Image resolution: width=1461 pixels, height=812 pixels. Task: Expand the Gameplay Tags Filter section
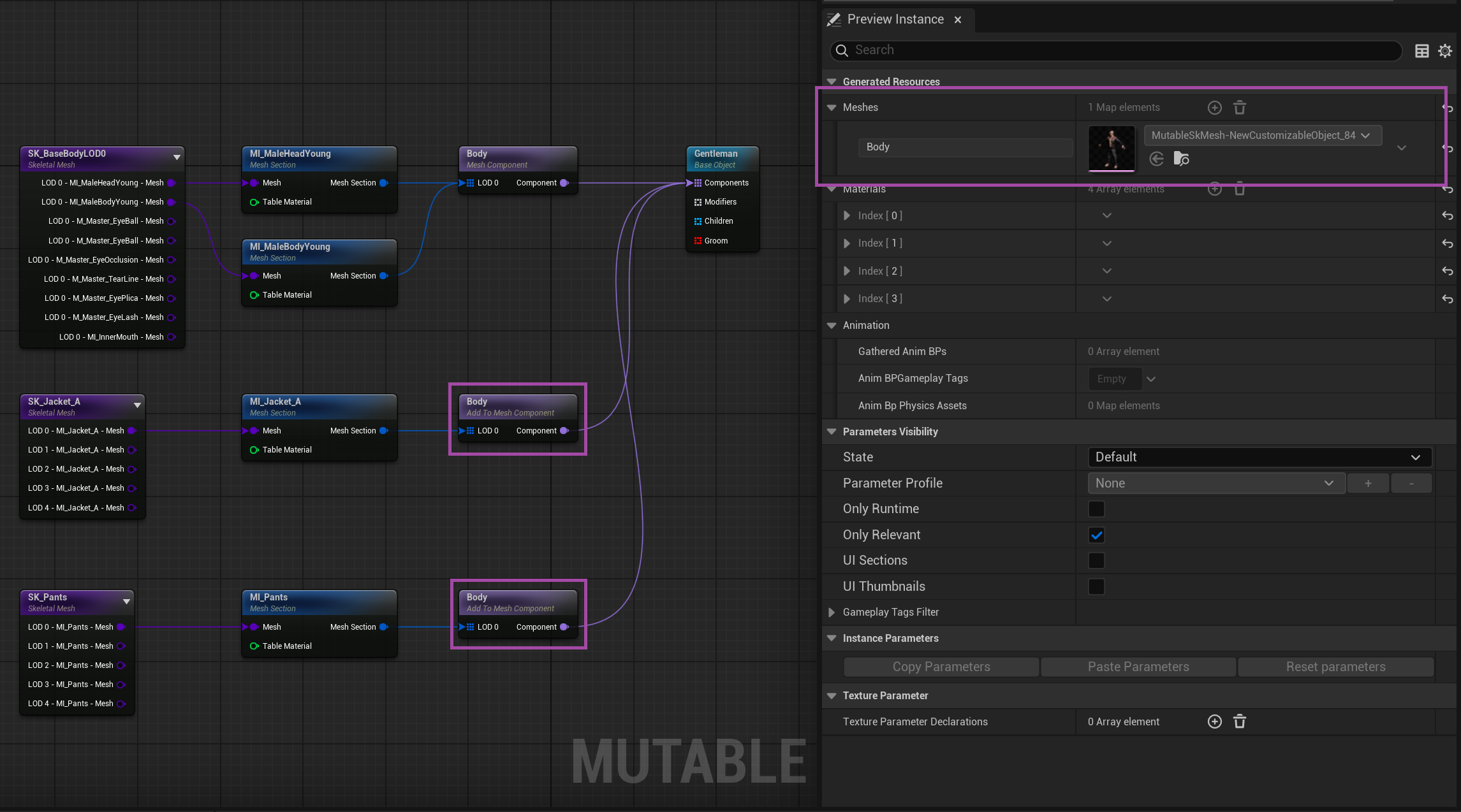(832, 613)
